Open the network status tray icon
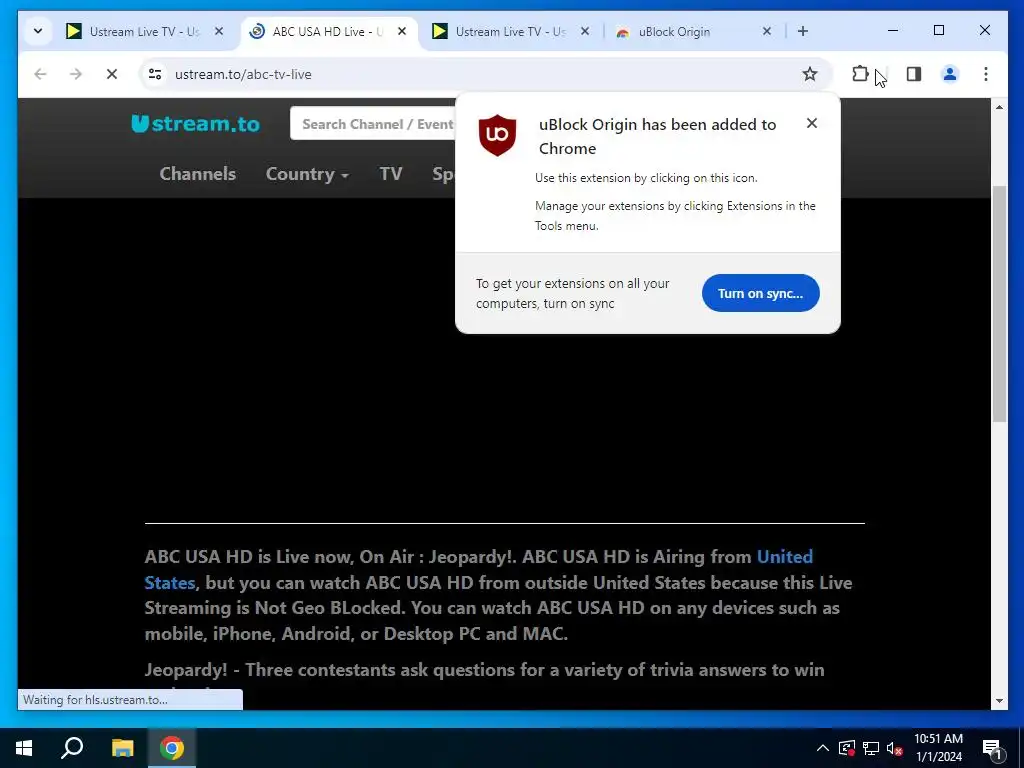The height and width of the screenshot is (768, 1024). pos(871,748)
